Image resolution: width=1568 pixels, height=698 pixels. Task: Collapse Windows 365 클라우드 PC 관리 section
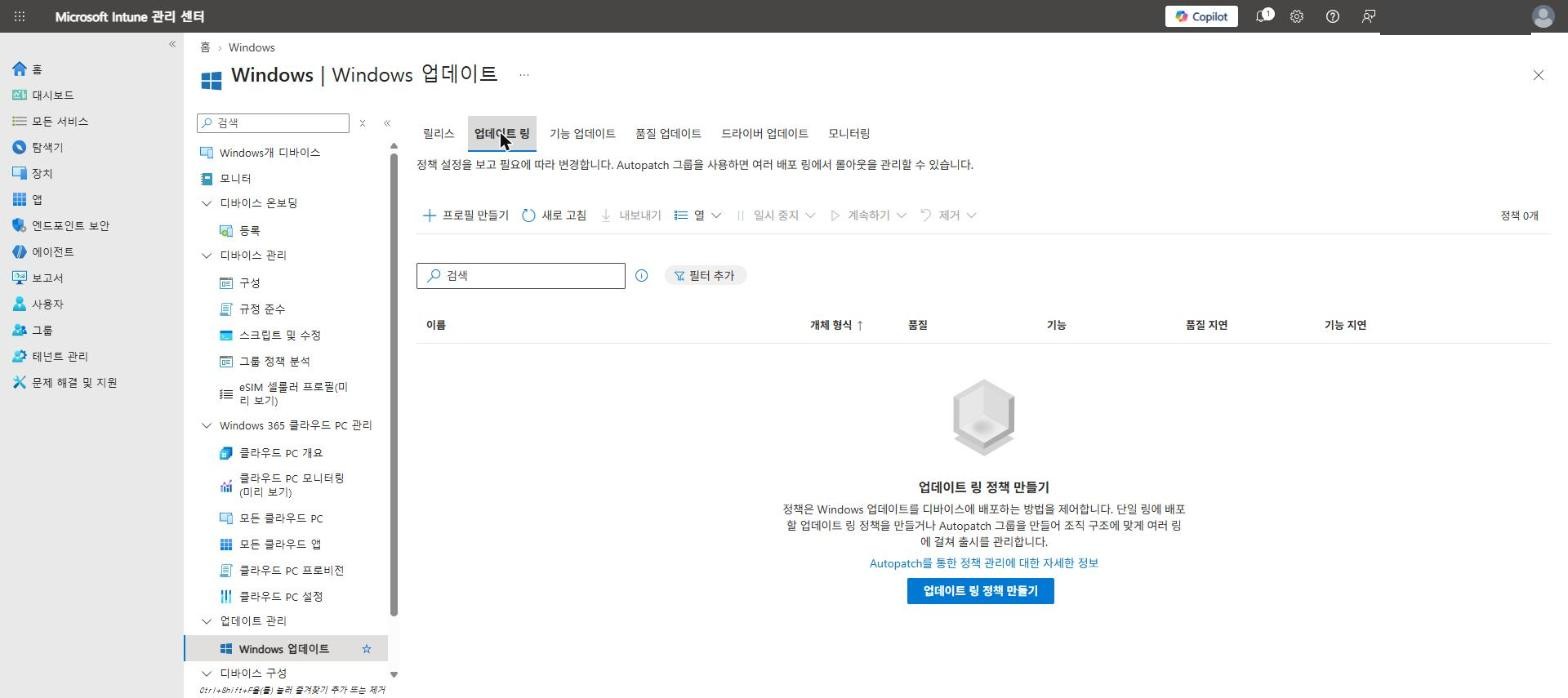206,425
